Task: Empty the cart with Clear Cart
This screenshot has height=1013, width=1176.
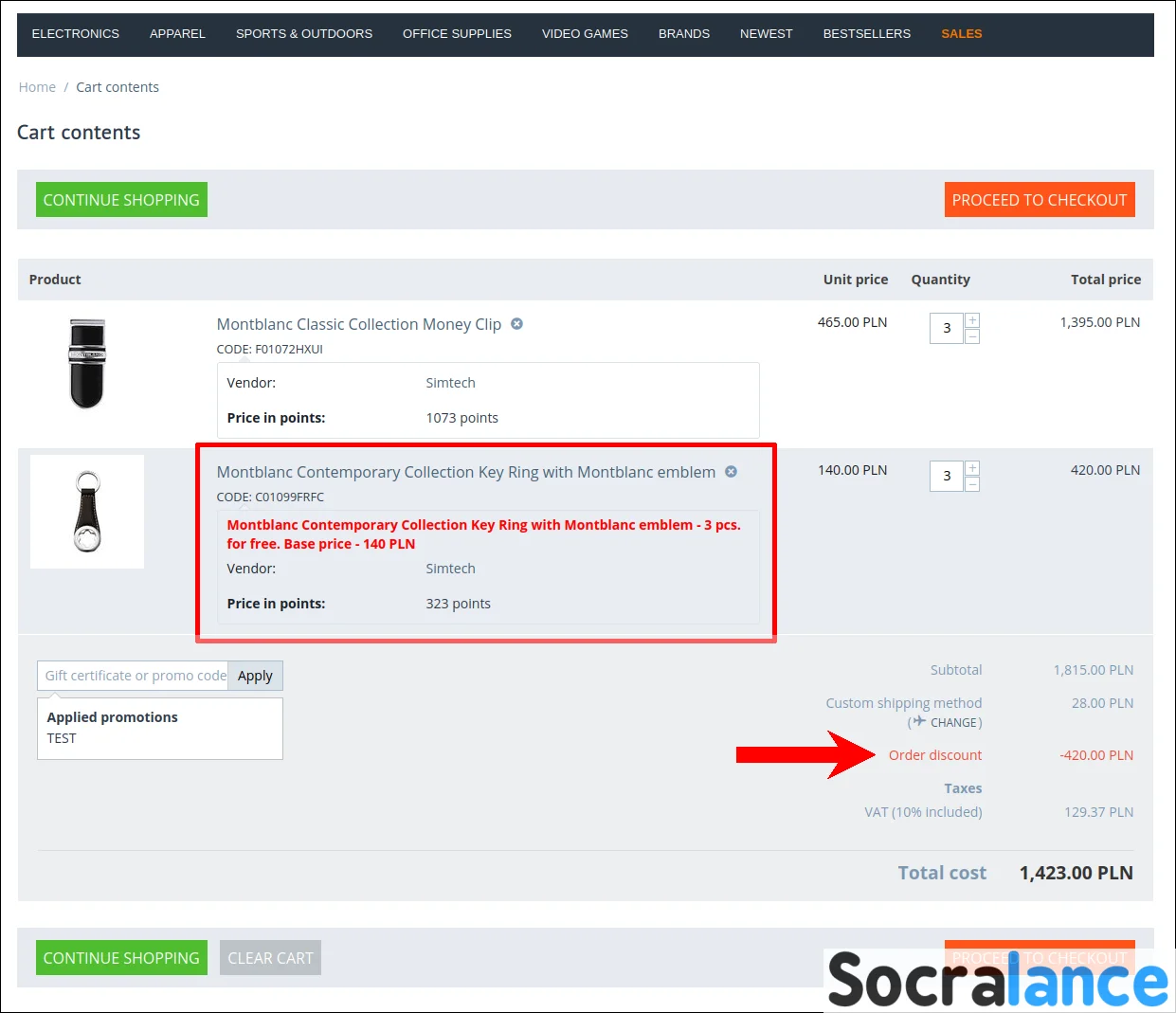Action: point(270,958)
